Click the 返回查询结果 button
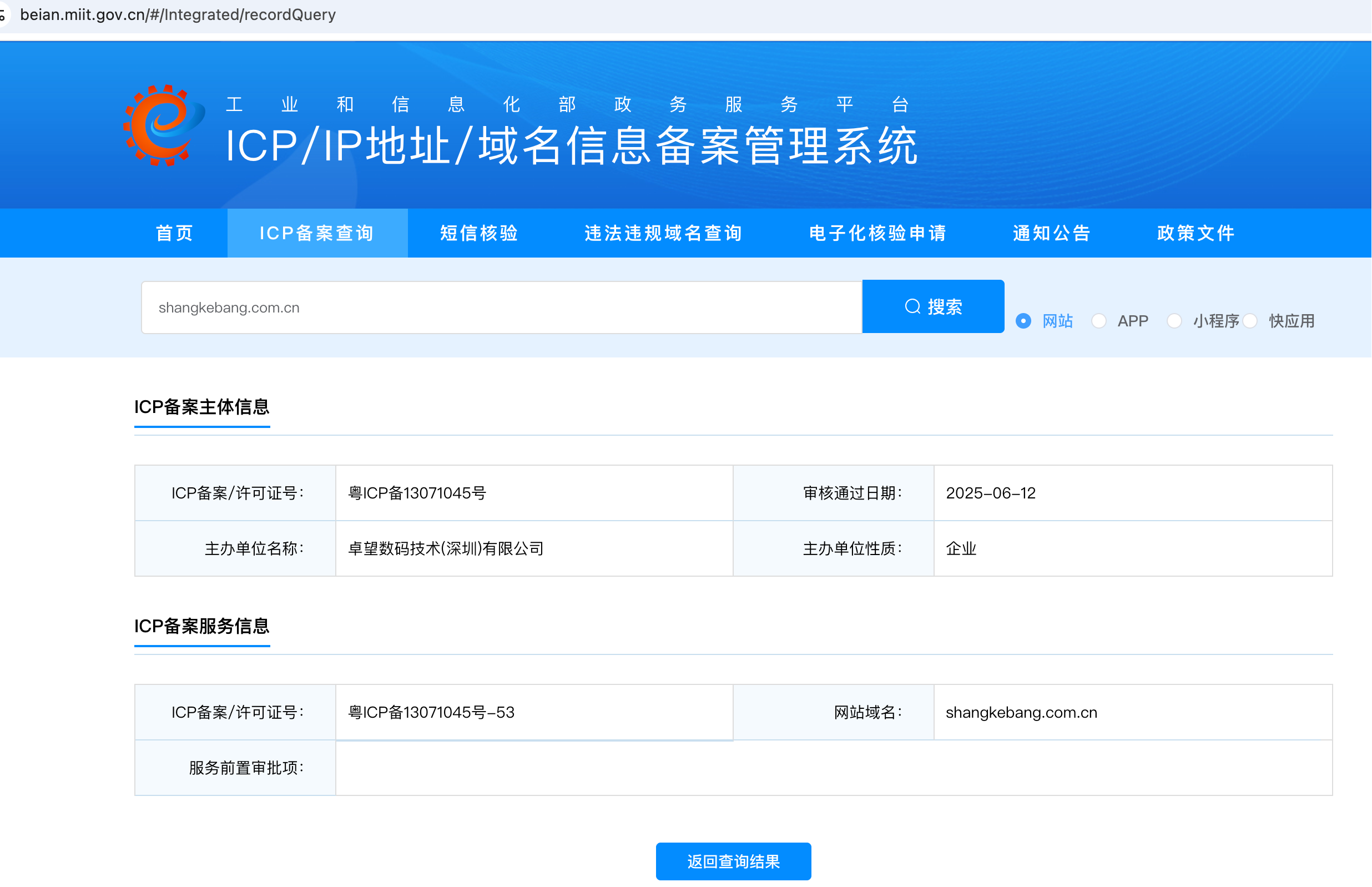Viewport: 1372px width, 887px height. (733, 861)
